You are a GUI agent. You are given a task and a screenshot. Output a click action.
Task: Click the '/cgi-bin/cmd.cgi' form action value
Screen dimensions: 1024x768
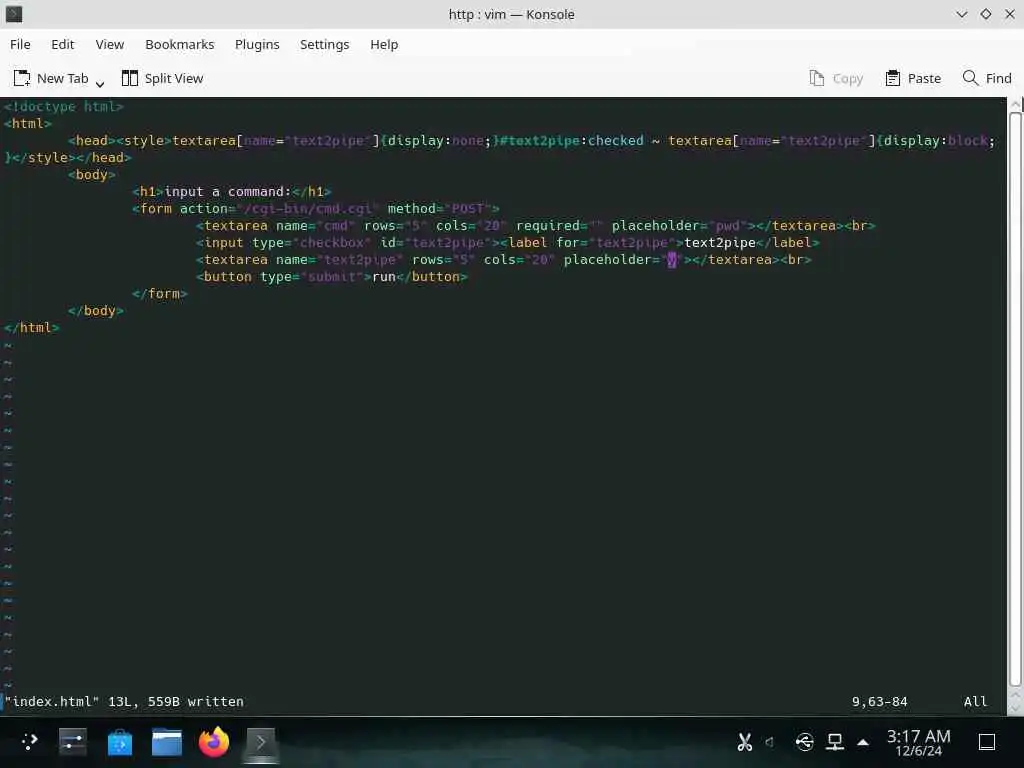[308, 208]
